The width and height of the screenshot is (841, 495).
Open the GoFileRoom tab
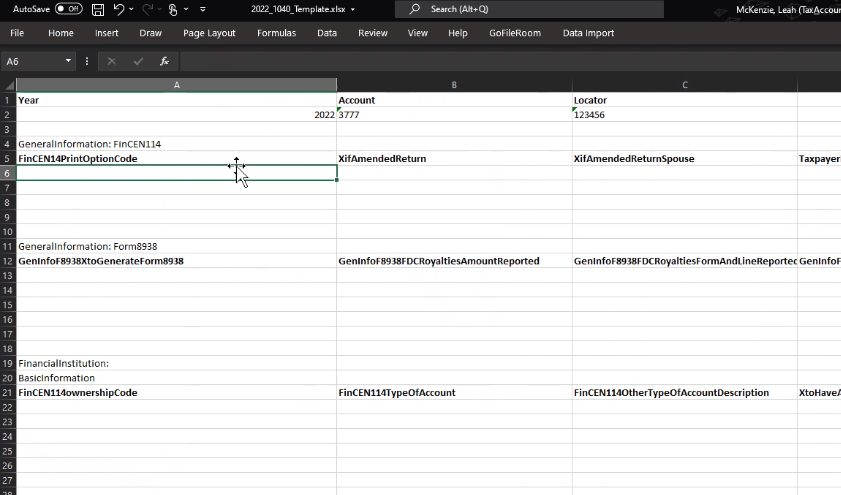(515, 33)
